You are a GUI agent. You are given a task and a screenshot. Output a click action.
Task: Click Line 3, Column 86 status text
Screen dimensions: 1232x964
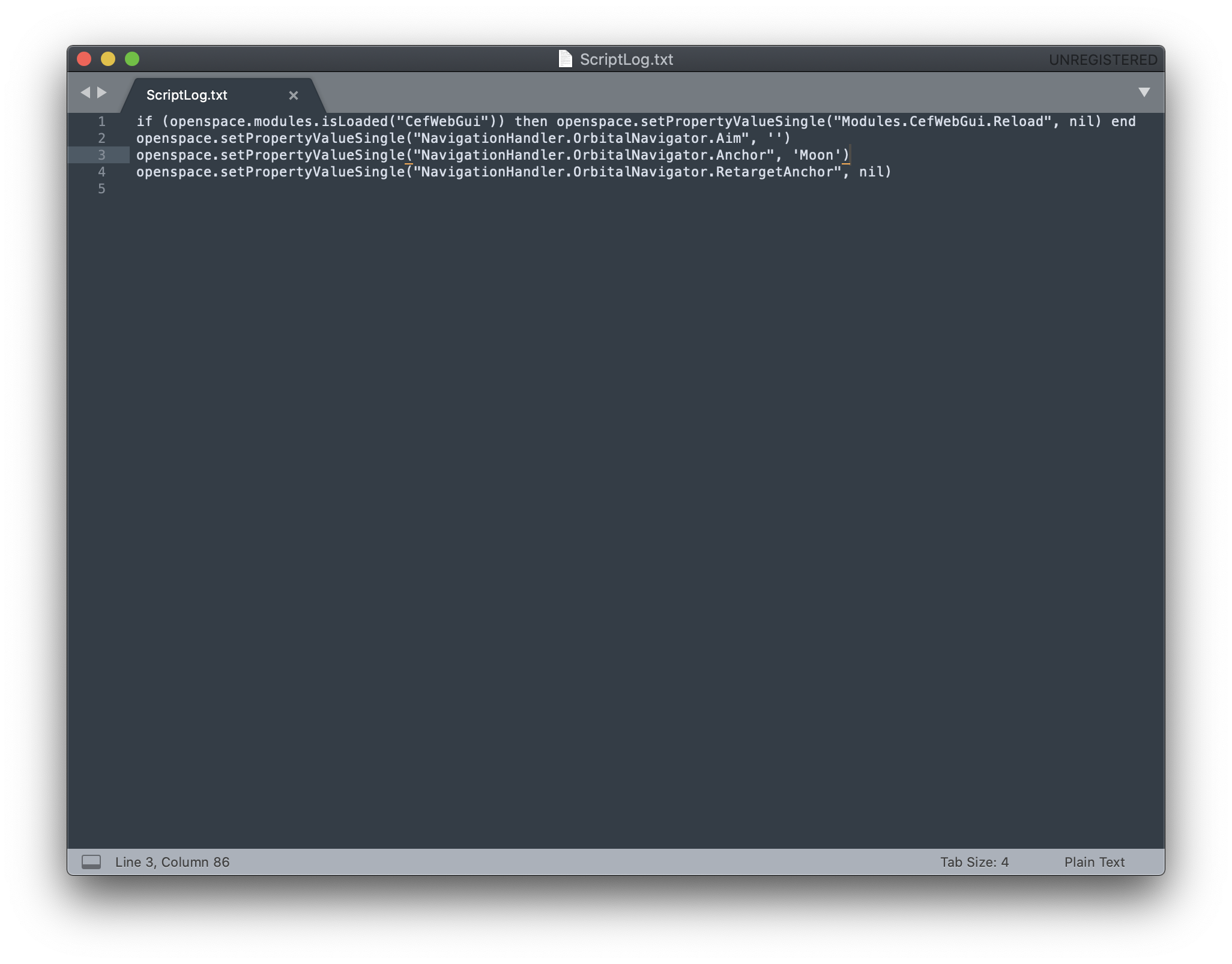(x=172, y=862)
